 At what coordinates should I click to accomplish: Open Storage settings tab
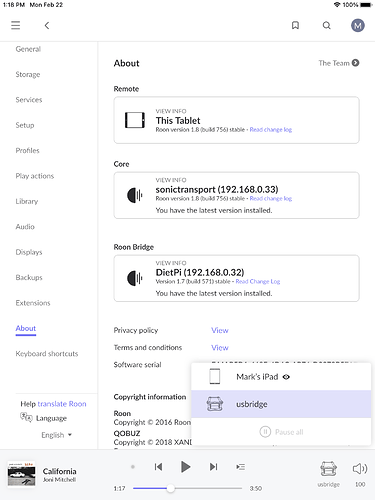(x=28, y=75)
